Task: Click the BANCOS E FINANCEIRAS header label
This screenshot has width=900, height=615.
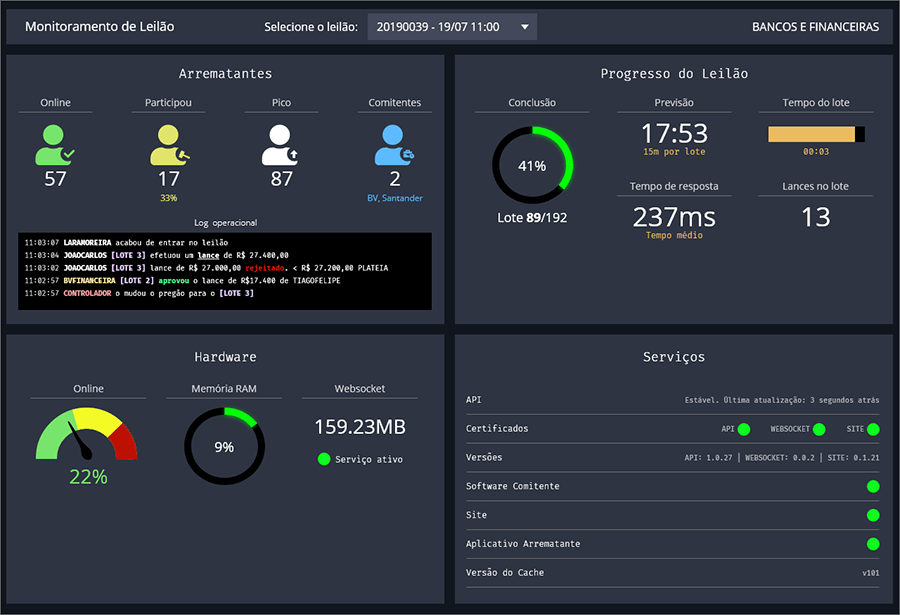Action: (x=815, y=27)
